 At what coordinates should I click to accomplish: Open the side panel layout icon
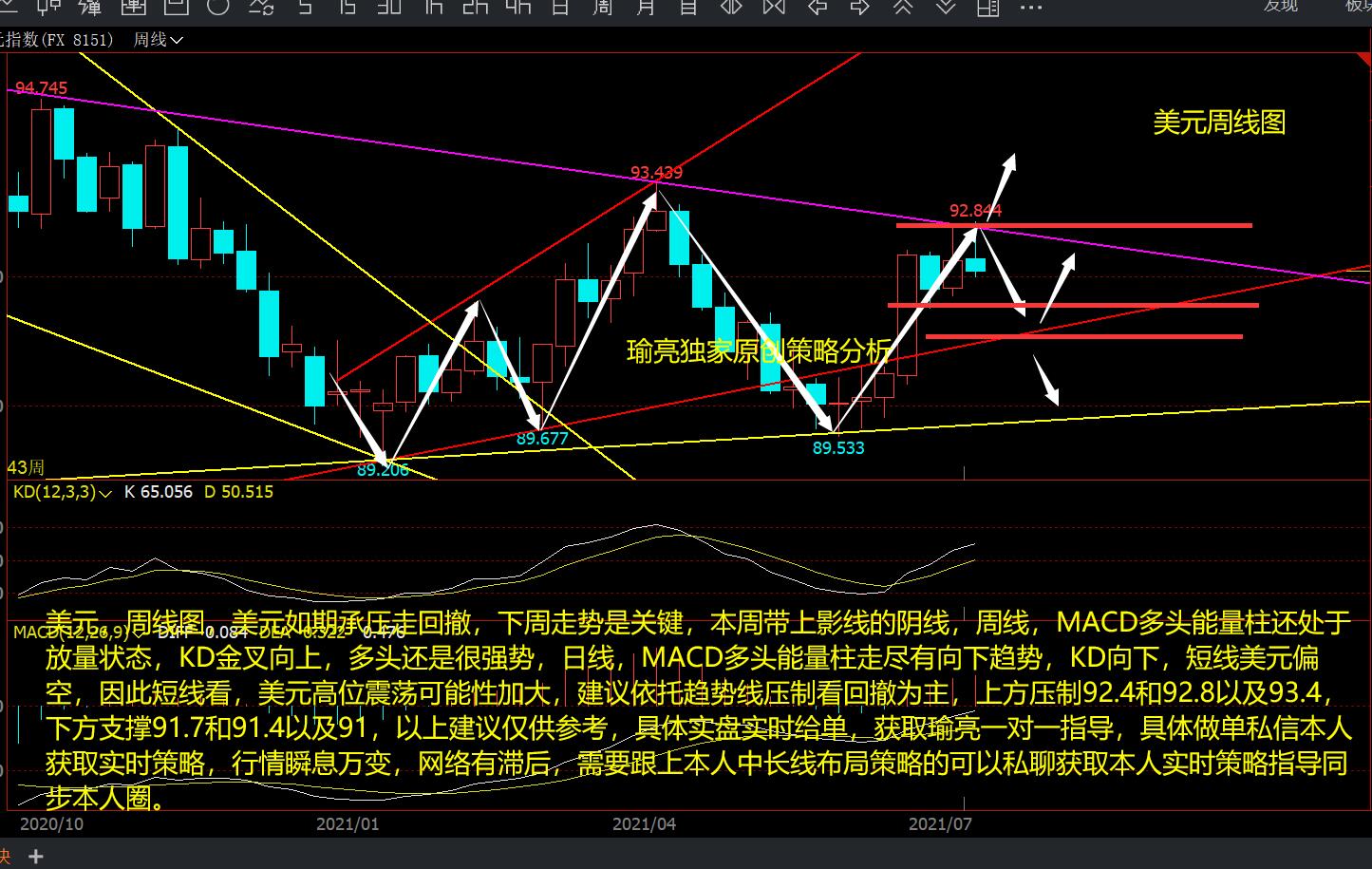pos(988,8)
